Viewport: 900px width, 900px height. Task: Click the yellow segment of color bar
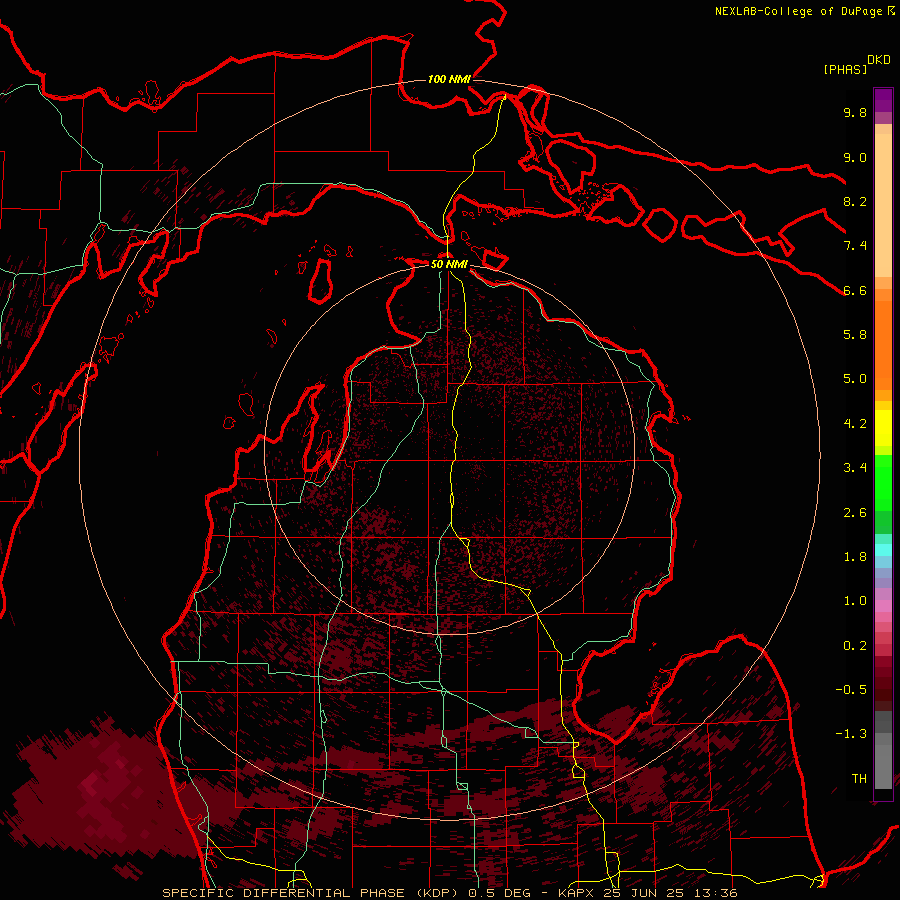point(883,428)
